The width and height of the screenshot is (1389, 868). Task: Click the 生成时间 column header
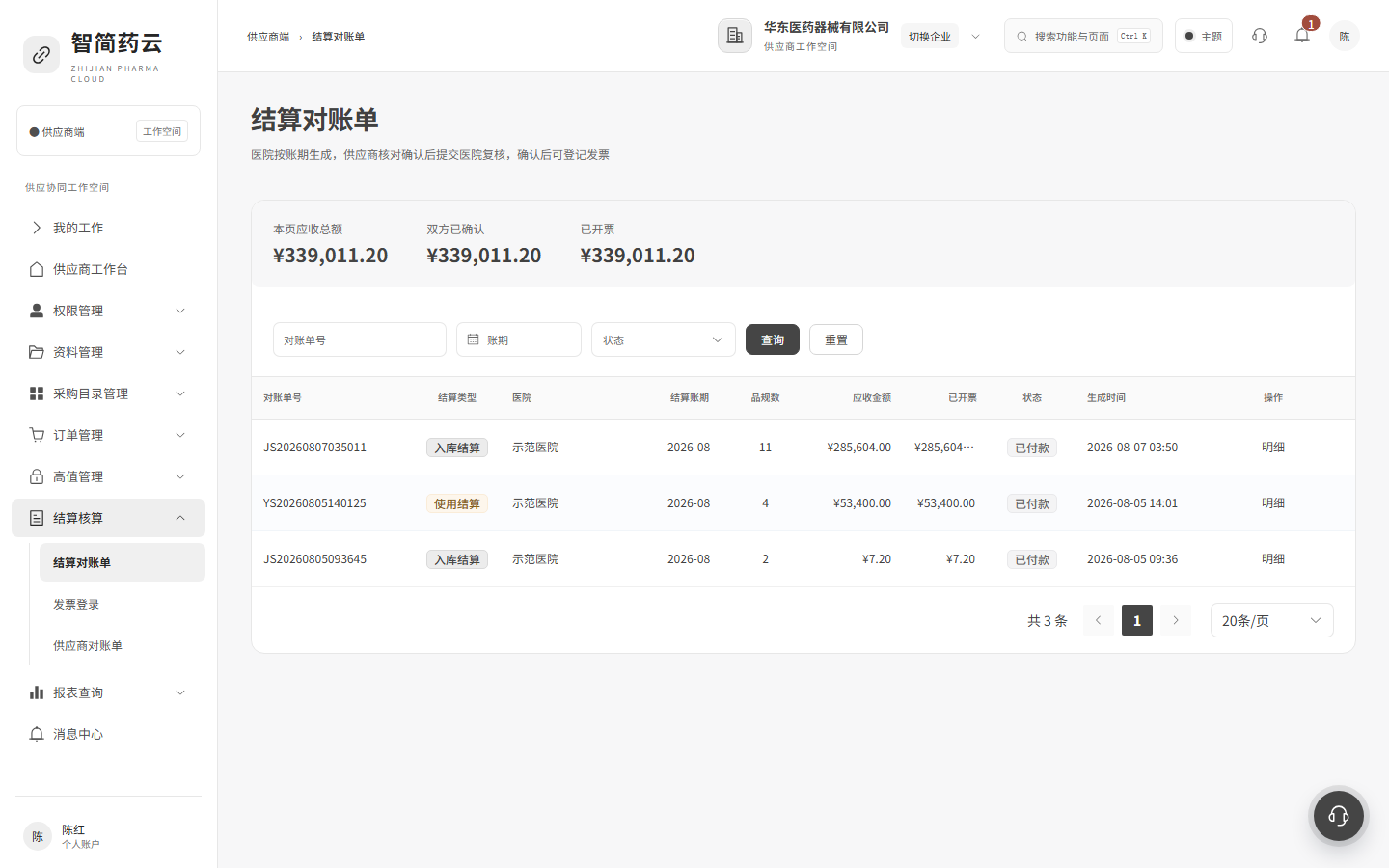[x=1106, y=397]
